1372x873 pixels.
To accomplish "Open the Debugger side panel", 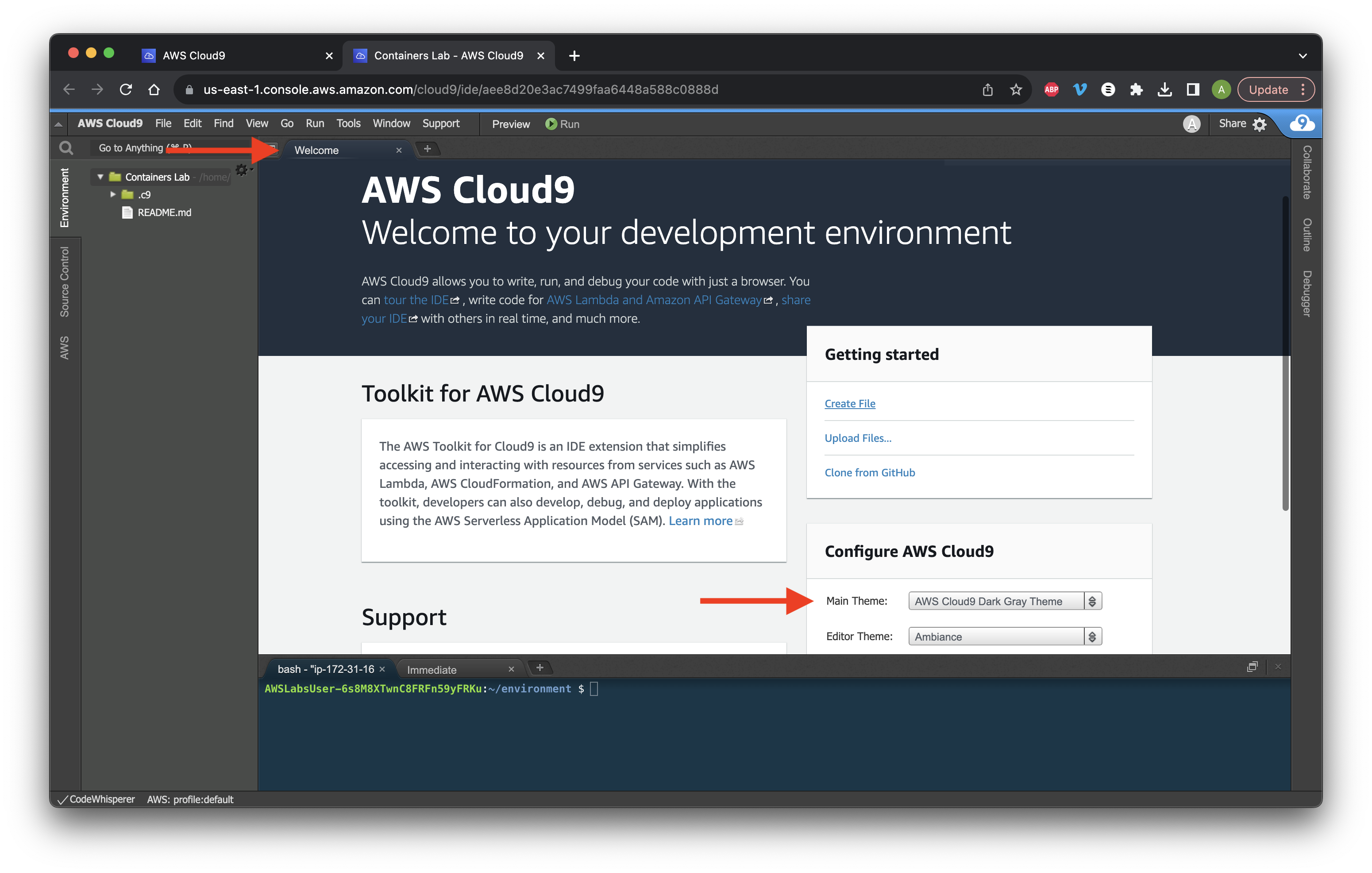I will tap(1306, 294).
